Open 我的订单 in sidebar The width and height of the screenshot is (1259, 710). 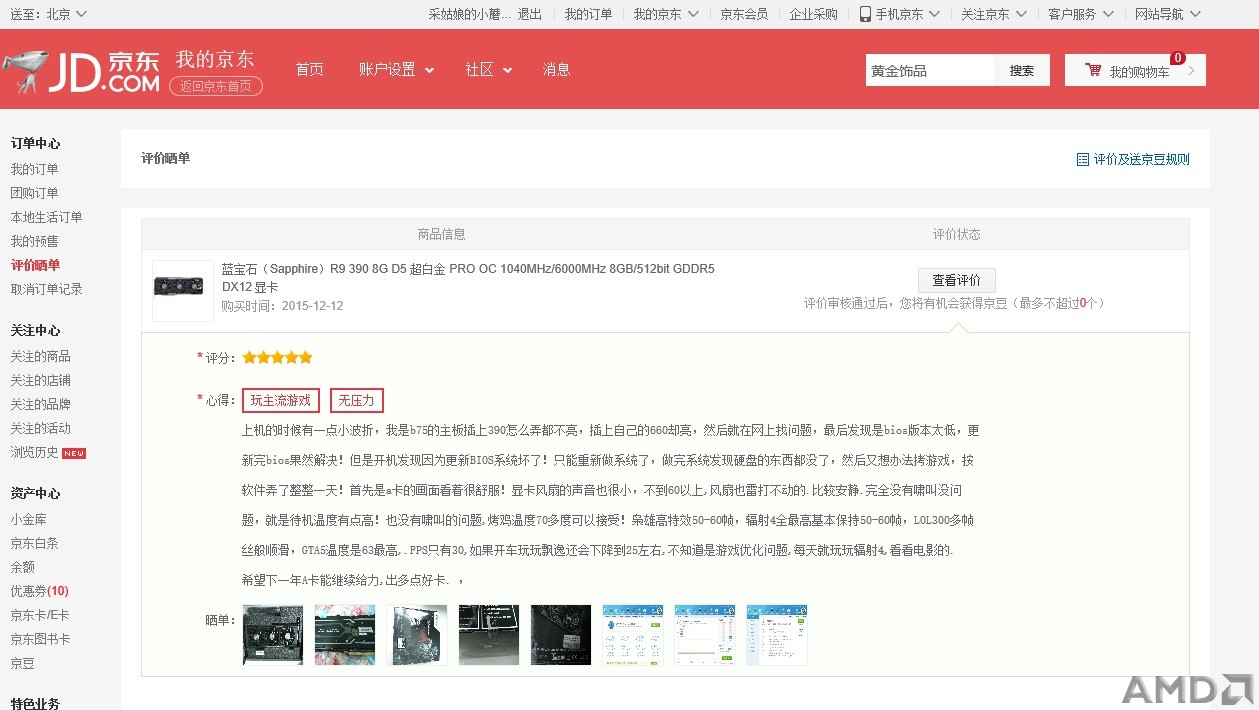click(x=35, y=169)
